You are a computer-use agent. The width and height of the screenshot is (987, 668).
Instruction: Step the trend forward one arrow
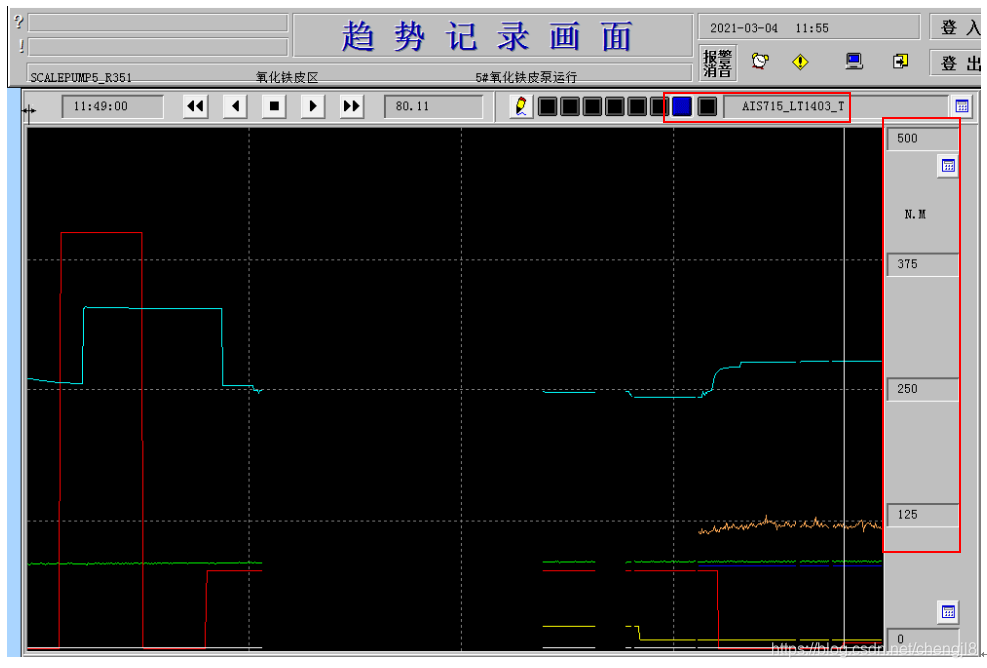(313, 106)
